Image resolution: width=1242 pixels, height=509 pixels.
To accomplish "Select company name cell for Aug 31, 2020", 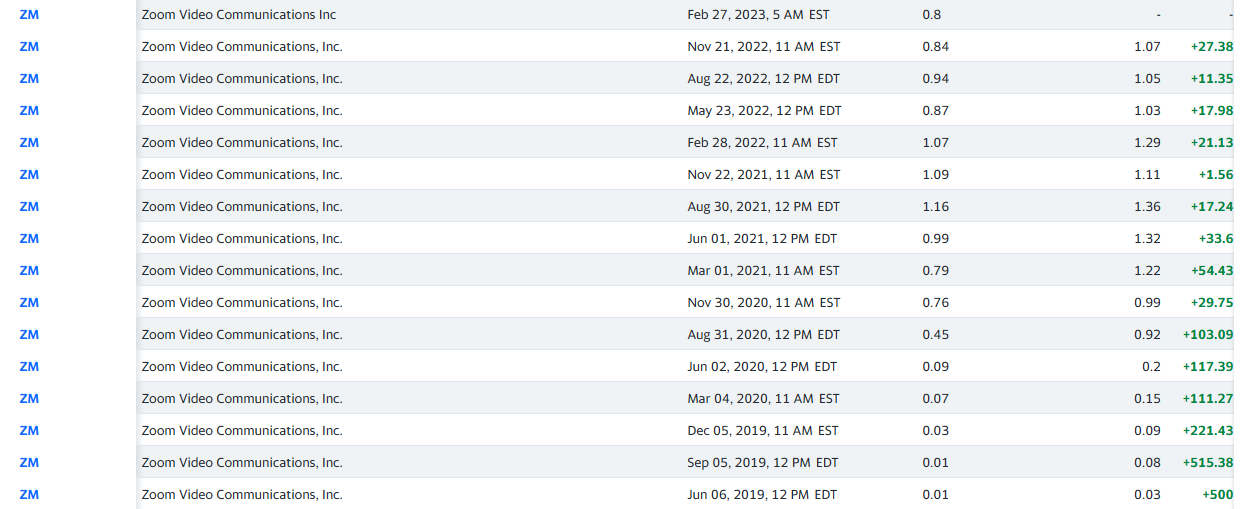I will [x=242, y=335].
